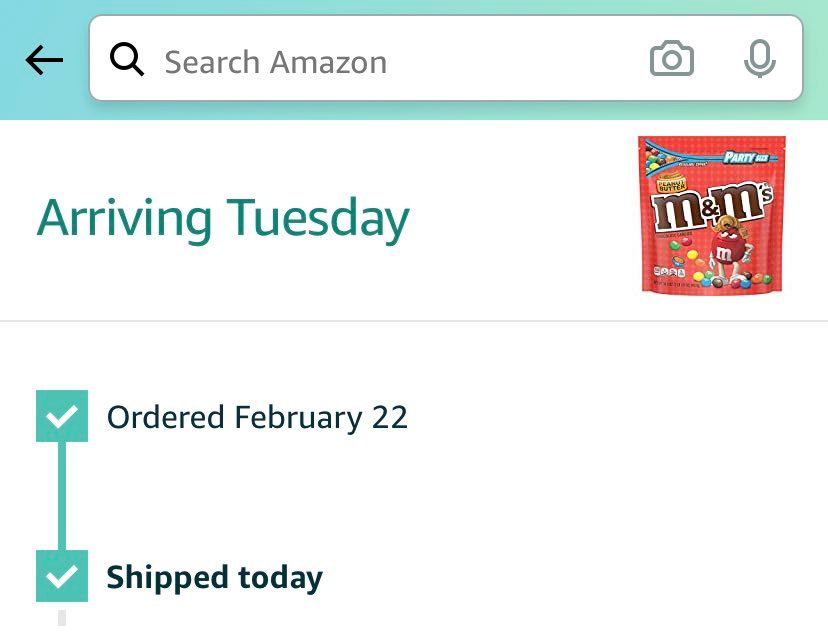828x632 pixels.
Task: Open camera visual search
Action: 672,60
